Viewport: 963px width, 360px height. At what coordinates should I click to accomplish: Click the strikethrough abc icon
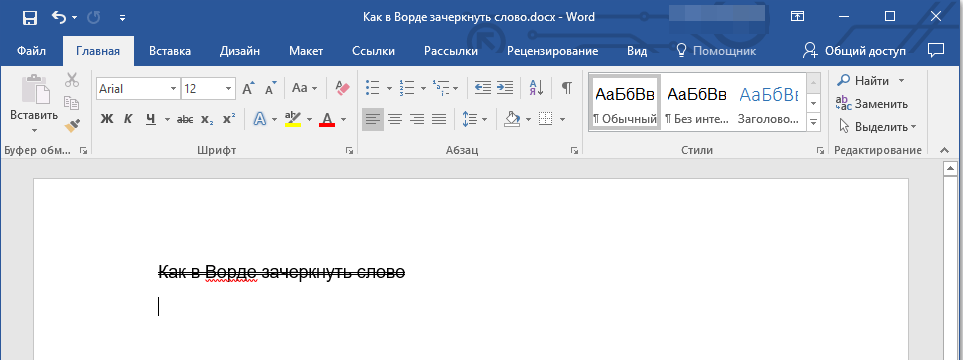[x=185, y=119]
